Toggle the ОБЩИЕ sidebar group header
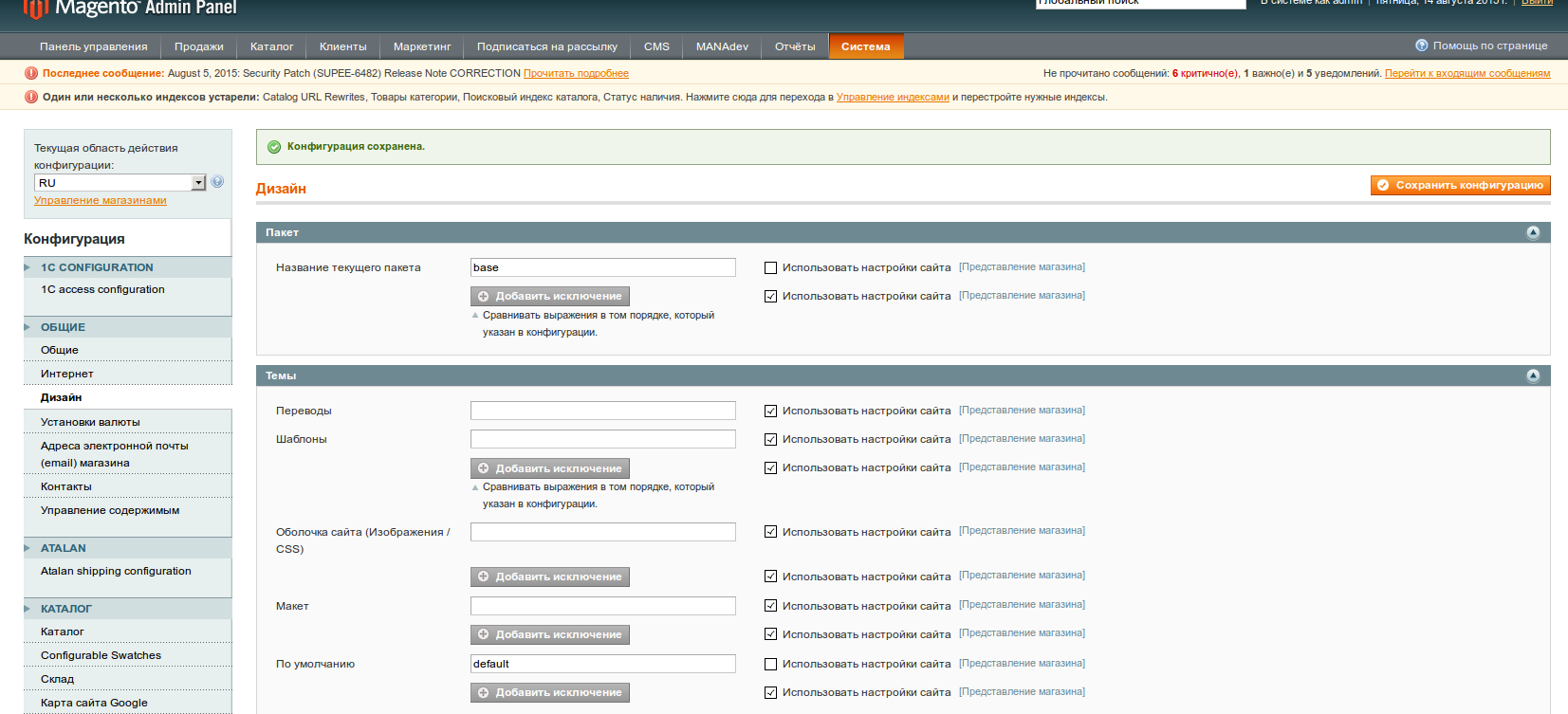Viewport: 1568px width, 714px height. pos(127,327)
